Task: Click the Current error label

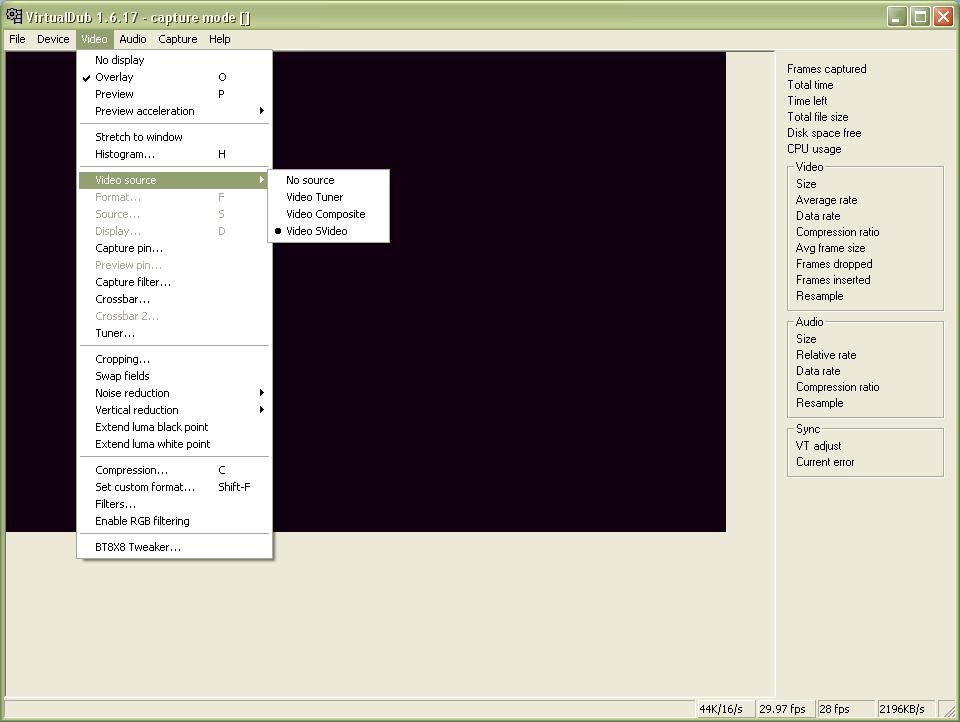Action: pos(825,462)
